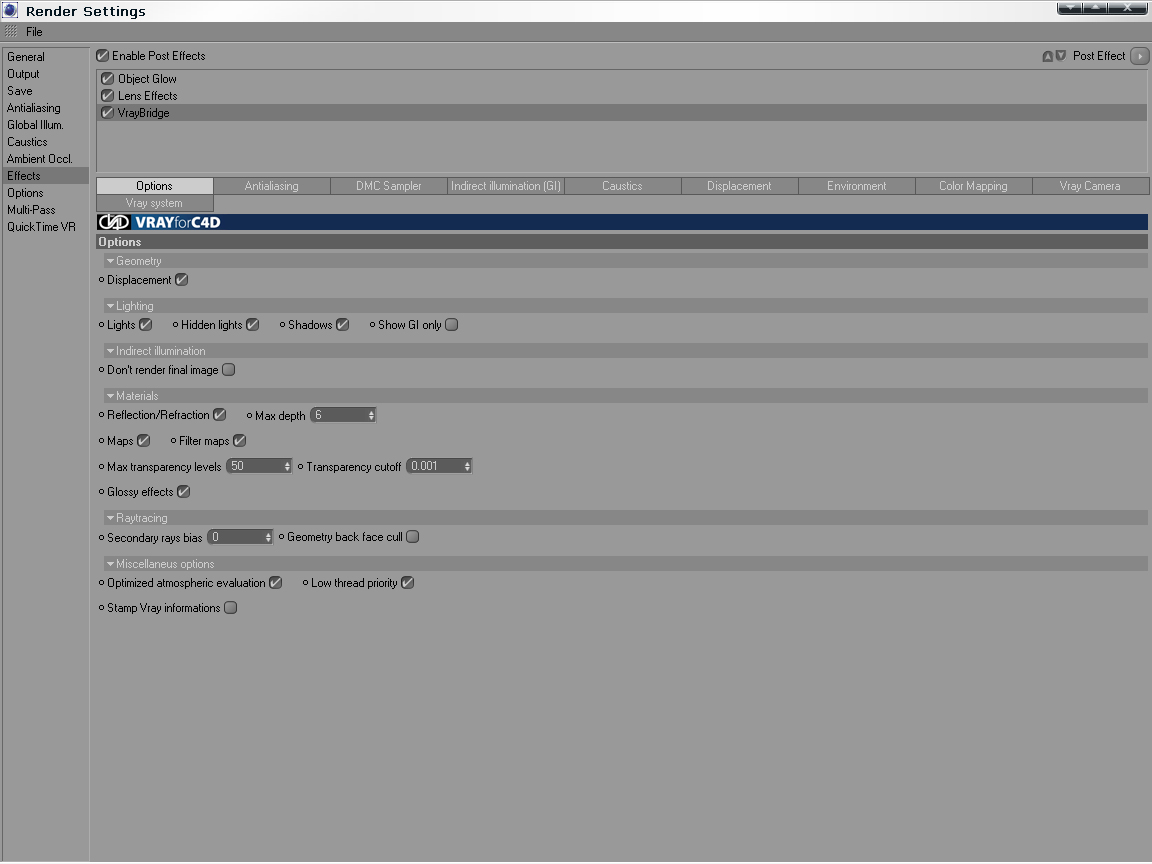Toggle the Object Glow effect checkbox
Viewport: 1152px width, 864px height.
[107, 79]
